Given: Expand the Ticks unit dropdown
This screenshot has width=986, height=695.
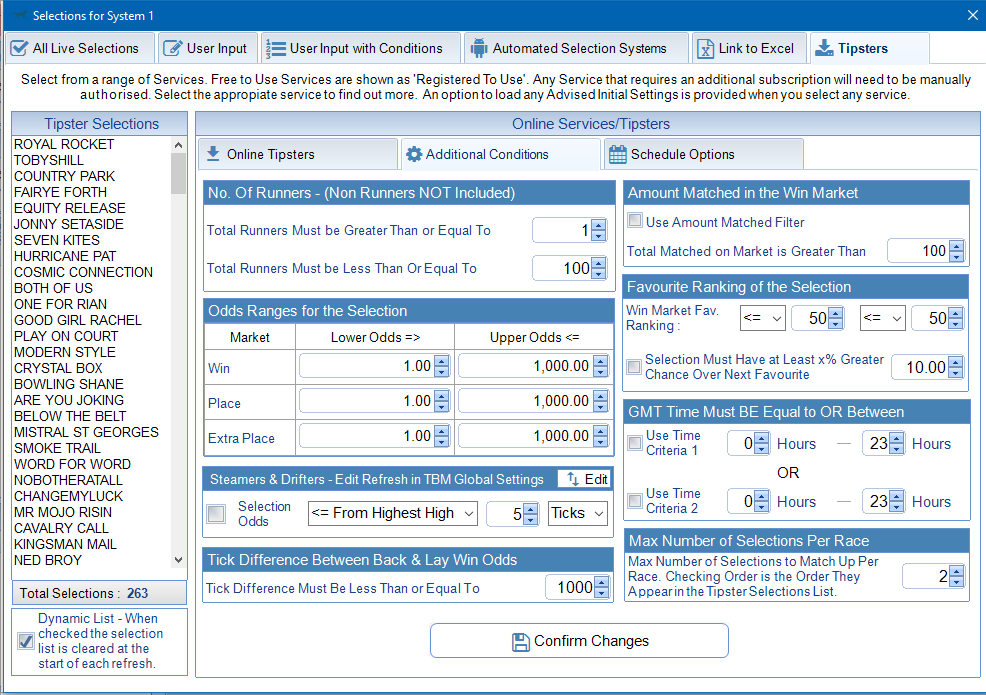Looking at the screenshot, I should pyautogui.click(x=578, y=513).
